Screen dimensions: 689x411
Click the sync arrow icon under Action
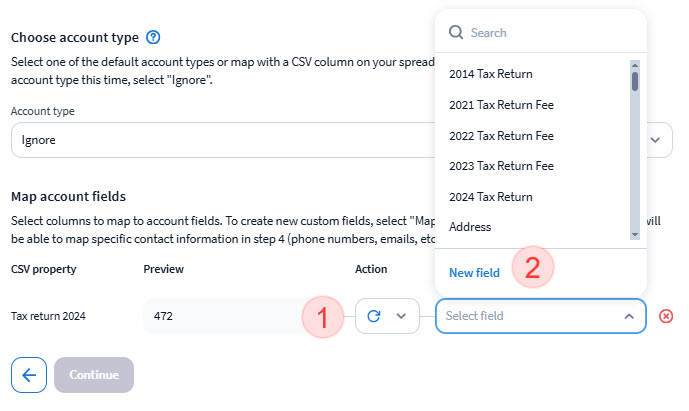point(375,316)
